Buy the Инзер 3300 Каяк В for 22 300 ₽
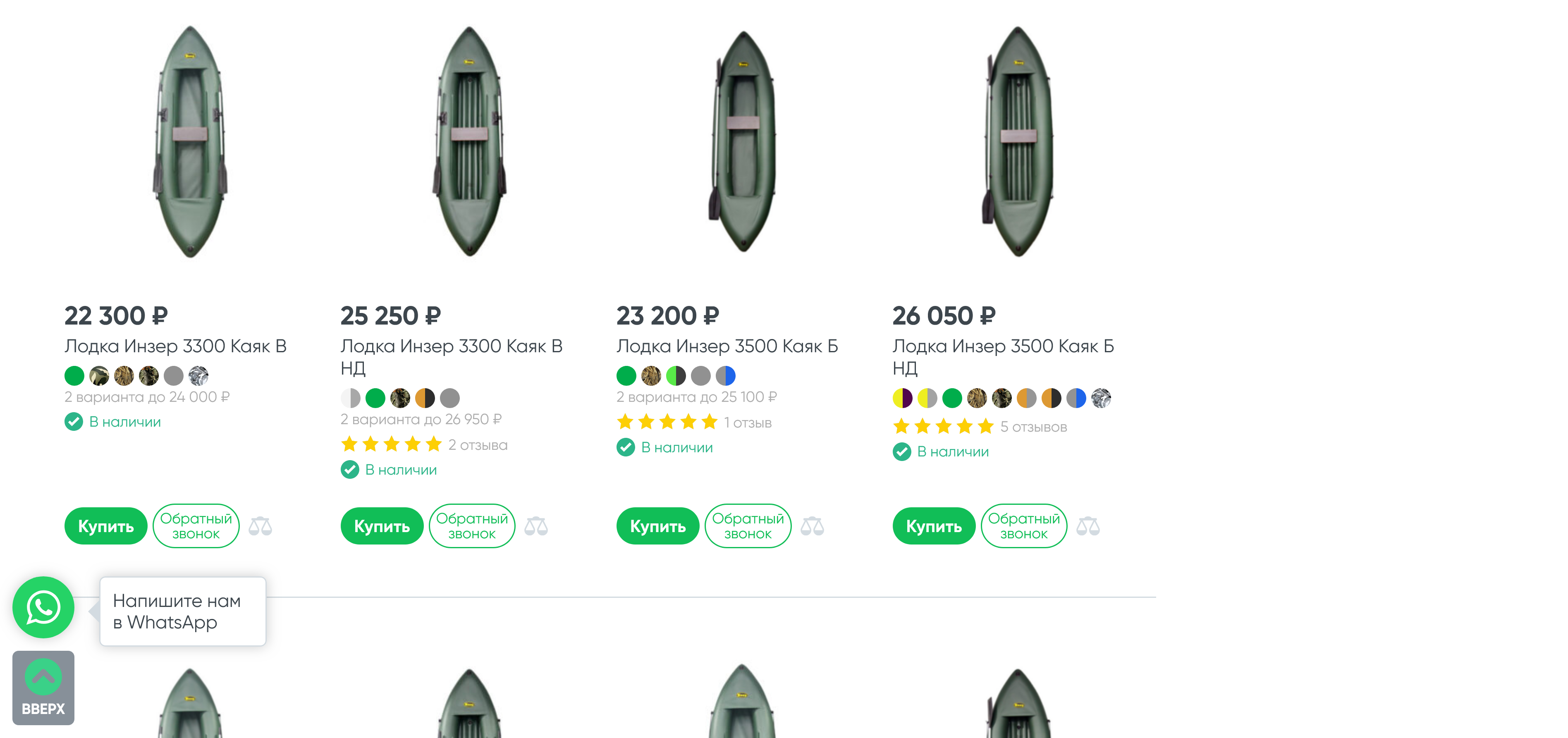1568x738 pixels. (106, 525)
